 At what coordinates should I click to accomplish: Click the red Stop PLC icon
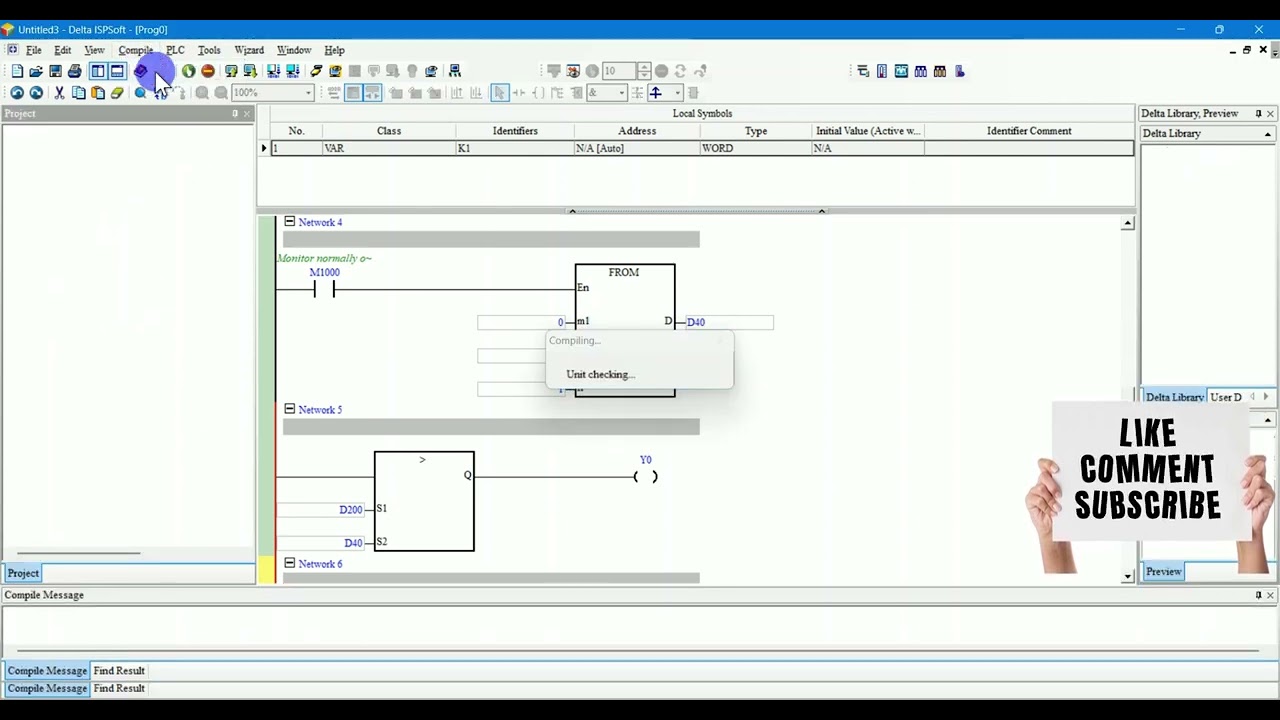tap(207, 71)
